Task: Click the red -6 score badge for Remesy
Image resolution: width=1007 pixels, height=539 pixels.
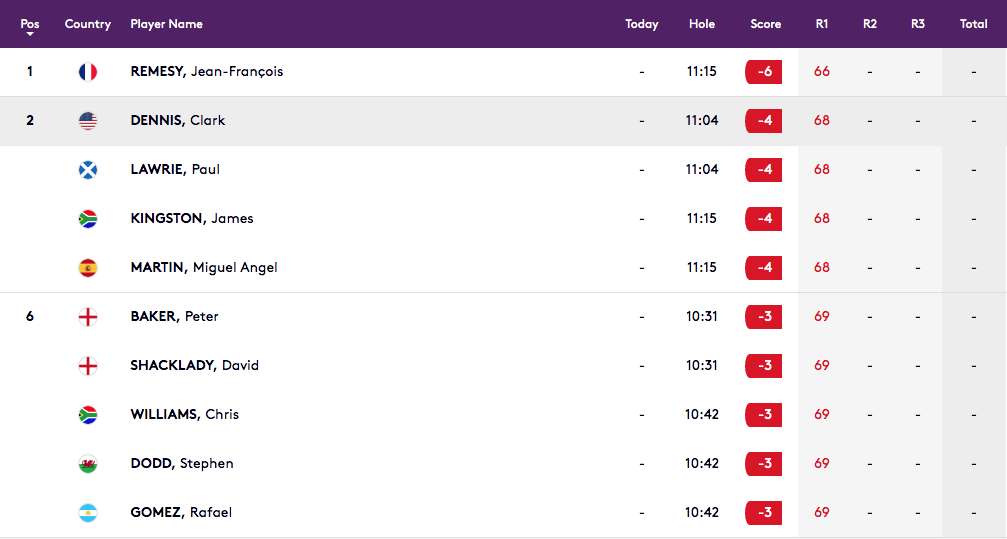Action: (764, 72)
